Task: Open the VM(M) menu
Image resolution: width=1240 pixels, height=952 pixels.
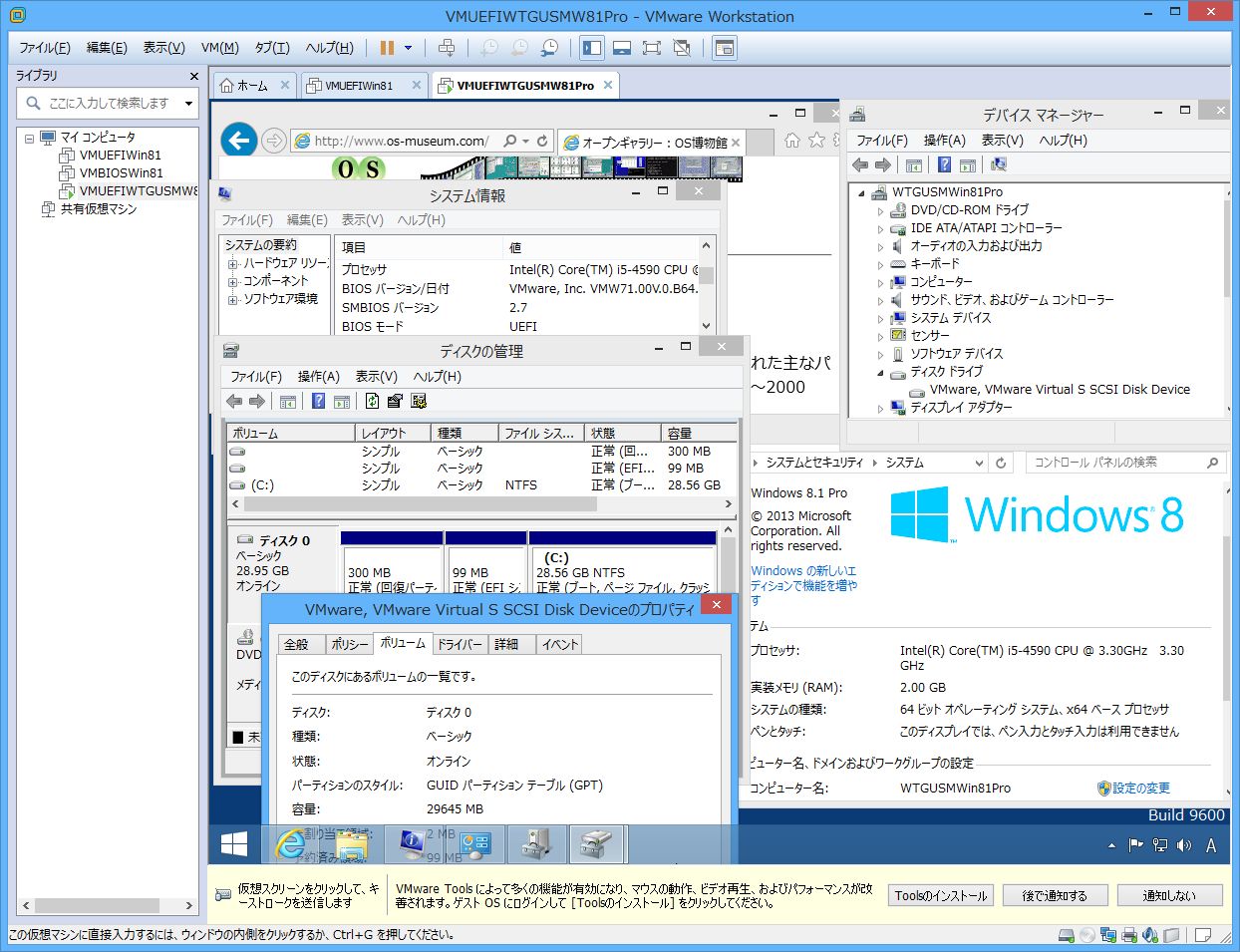Action: (x=219, y=47)
